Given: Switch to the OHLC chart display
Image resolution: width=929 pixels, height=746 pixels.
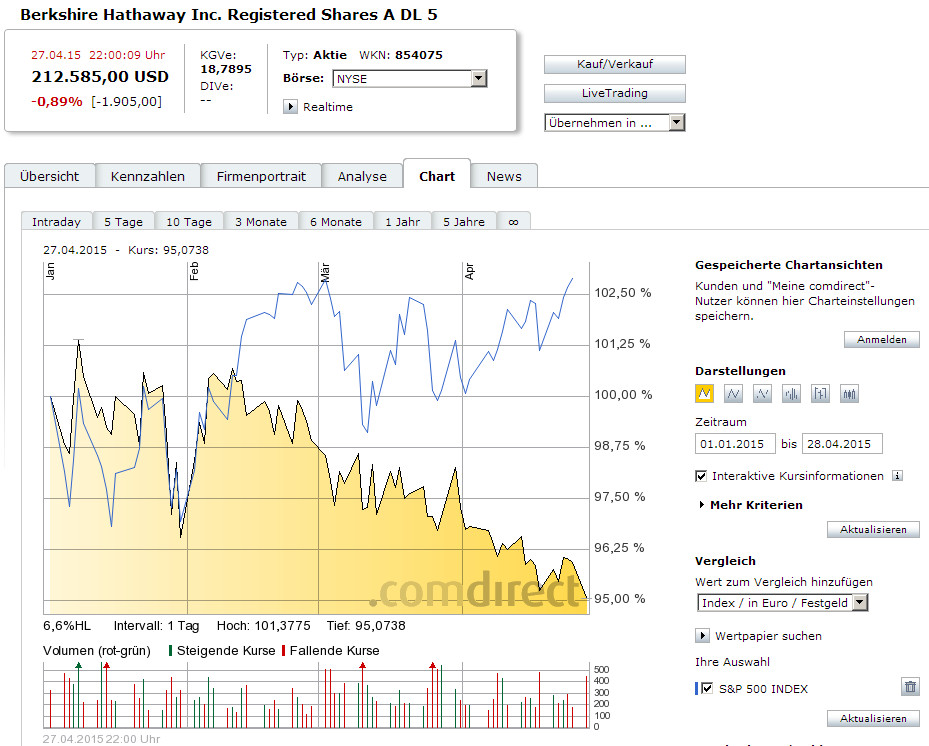Looking at the screenshot, I should pos(821,393).
